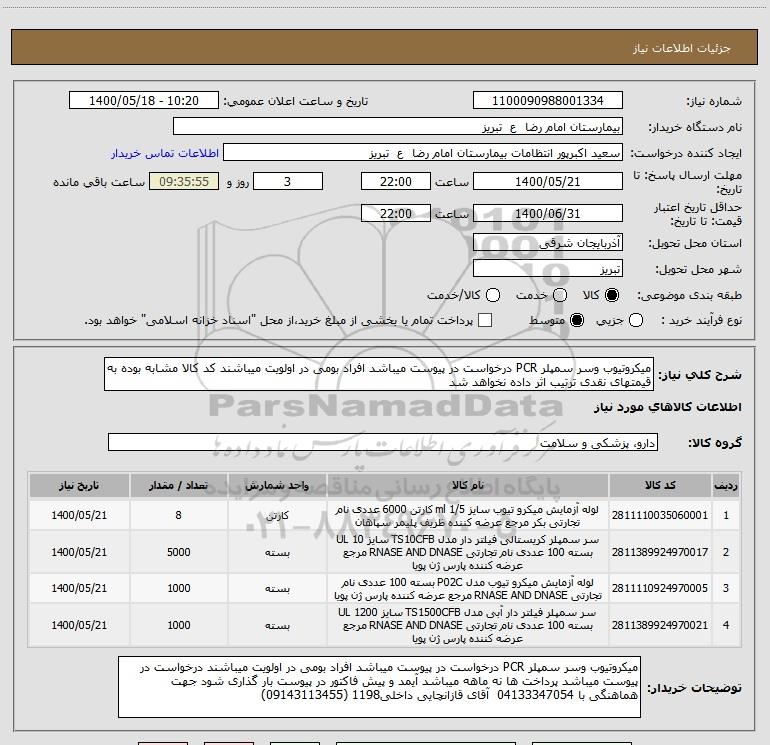Viewport: 770px width, 745px height.
Task: Click the TS1500CFB blue sampler tip product name
Action: [x=468, y=625]
